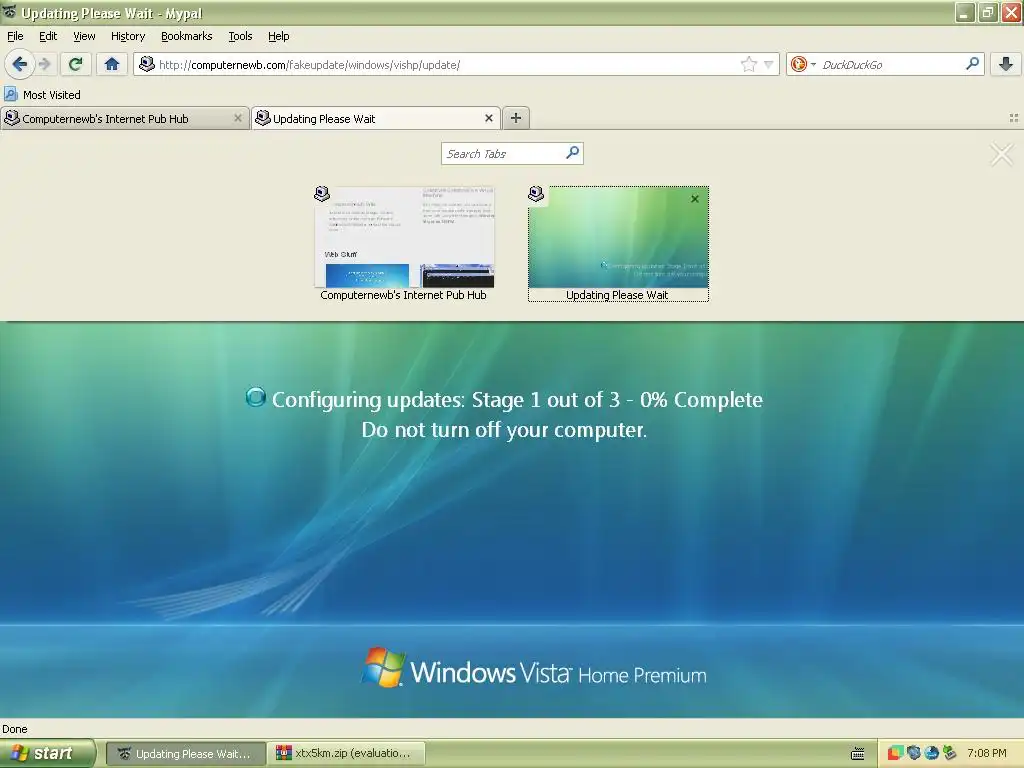The width and height of the screenshot is (1024, 768).
Task: Open the File menu
Action: pos(15,36)
